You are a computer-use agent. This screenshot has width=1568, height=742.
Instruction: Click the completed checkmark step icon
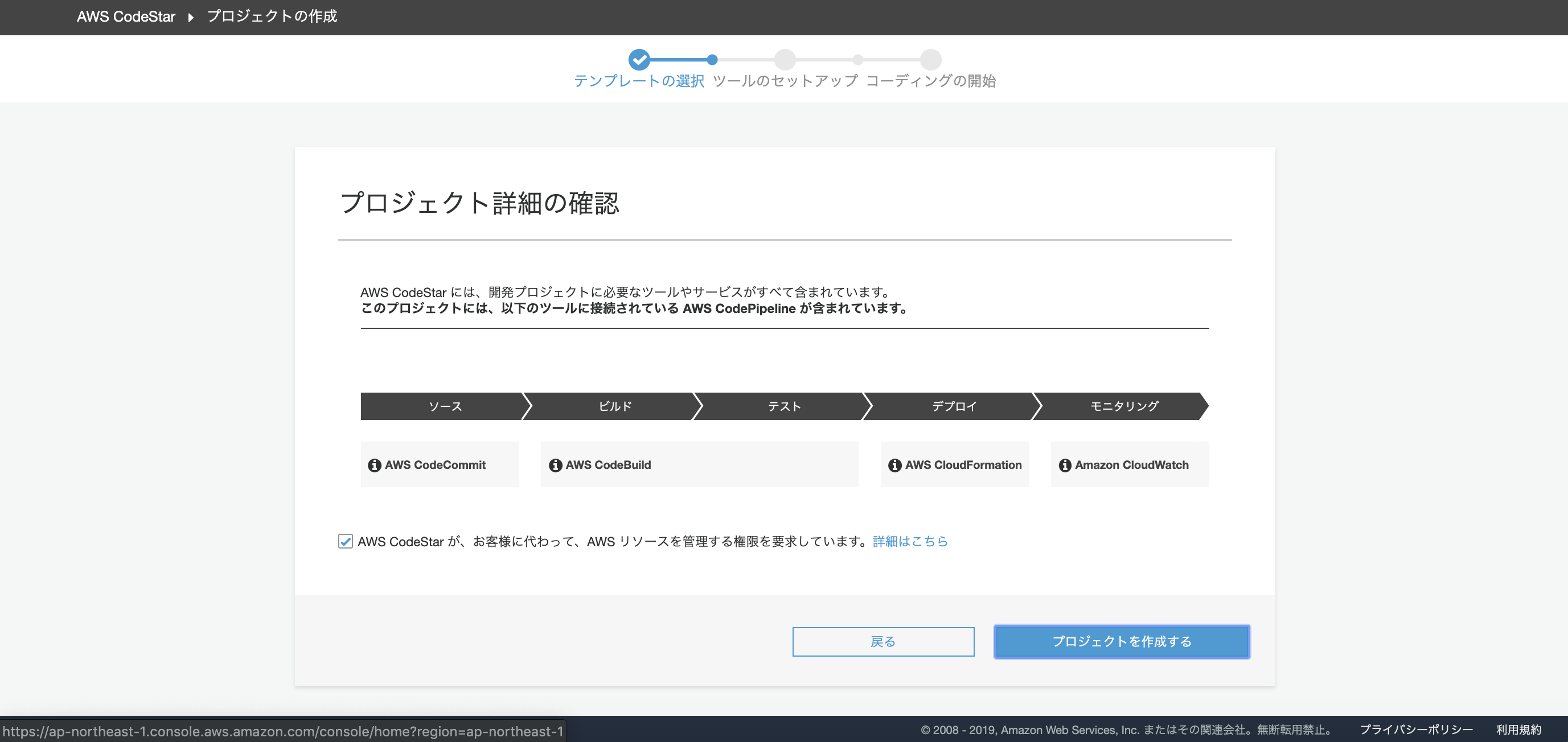pyautogui.click(x=639, y=60)
